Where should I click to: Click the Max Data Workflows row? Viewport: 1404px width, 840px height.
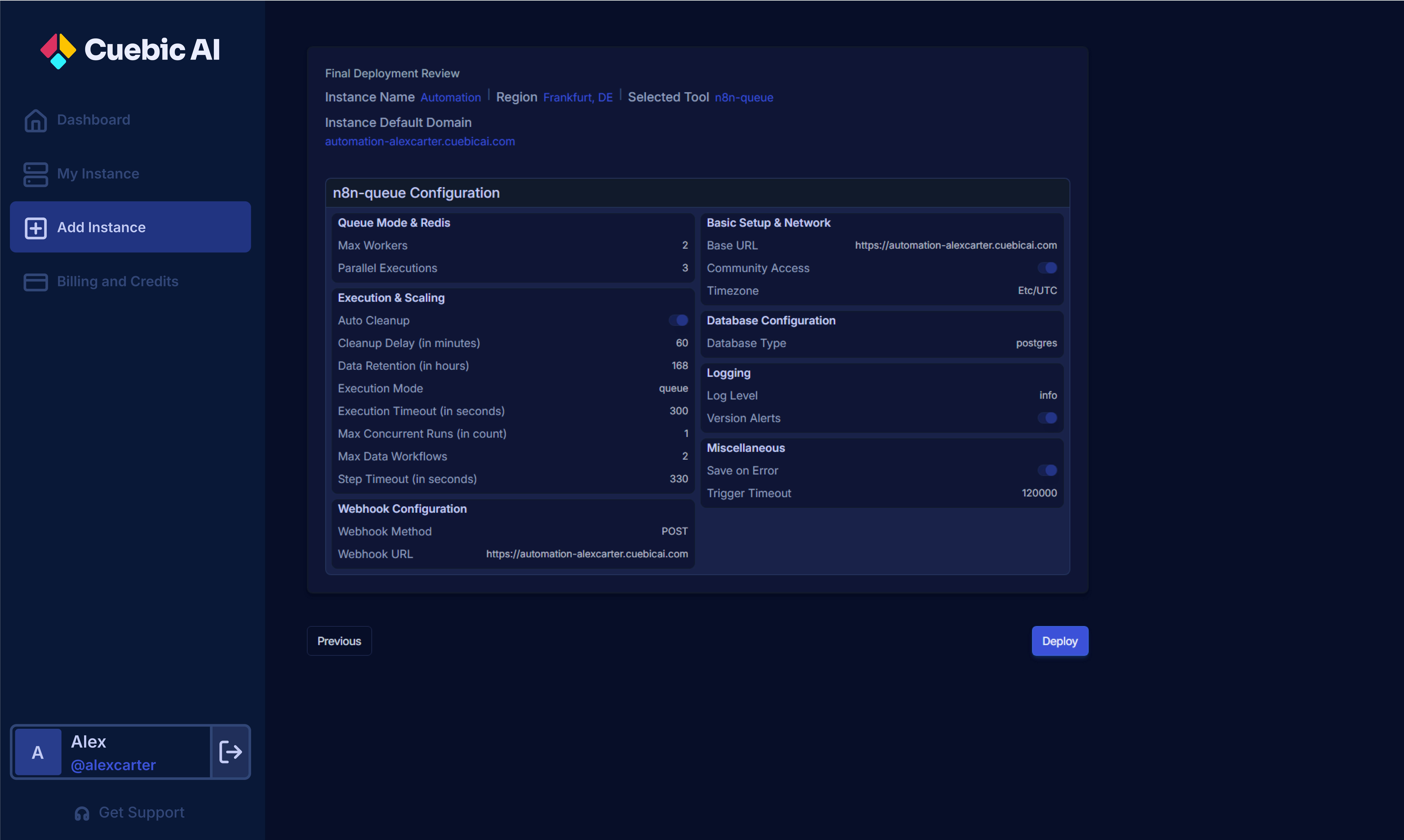click(x=513, y=456)
